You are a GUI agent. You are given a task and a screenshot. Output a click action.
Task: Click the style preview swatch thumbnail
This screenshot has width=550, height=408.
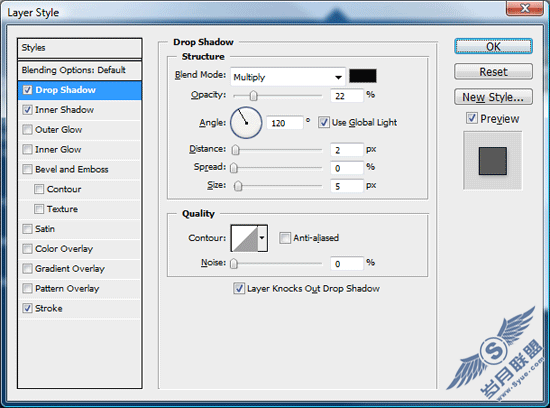[492, 161]
